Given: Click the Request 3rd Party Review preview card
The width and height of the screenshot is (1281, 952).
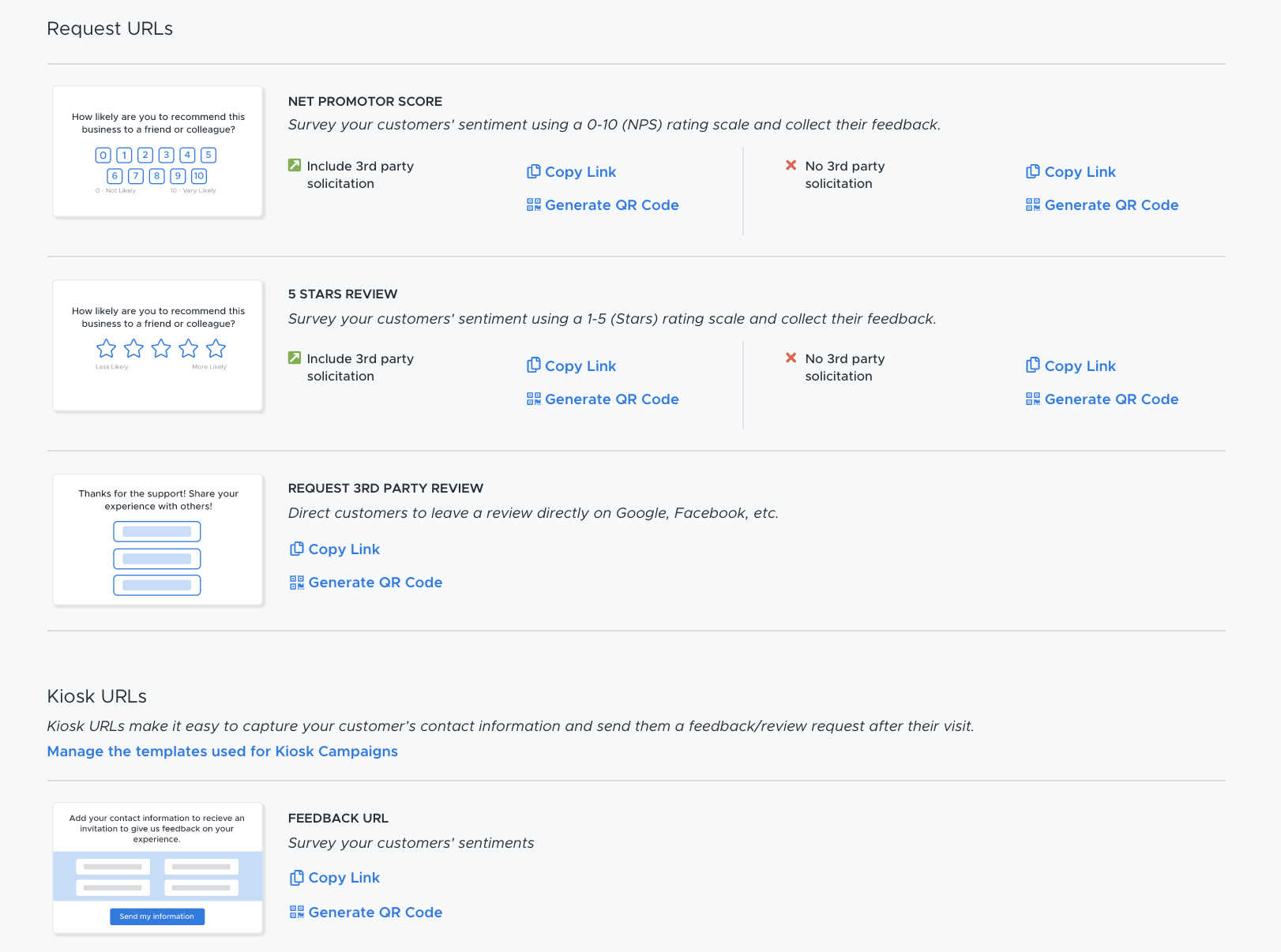Looking at the screenshot, I should pyautogui.click(x=157, y=539).
